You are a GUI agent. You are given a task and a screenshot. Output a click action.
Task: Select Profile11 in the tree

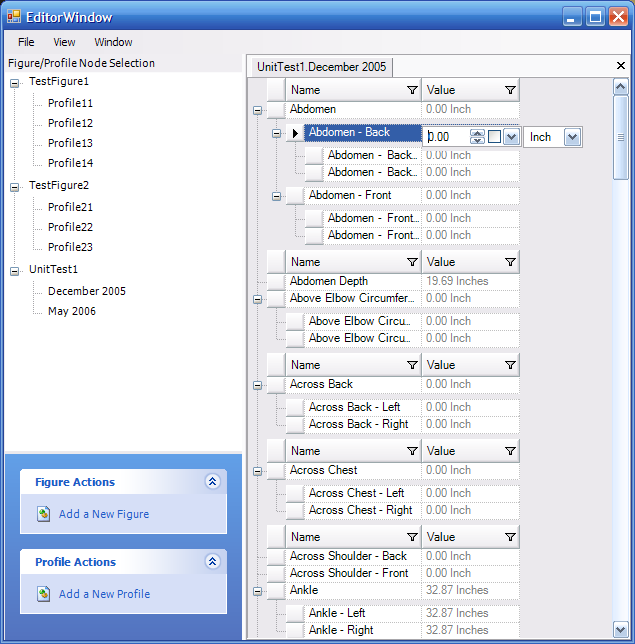point(70,103)
